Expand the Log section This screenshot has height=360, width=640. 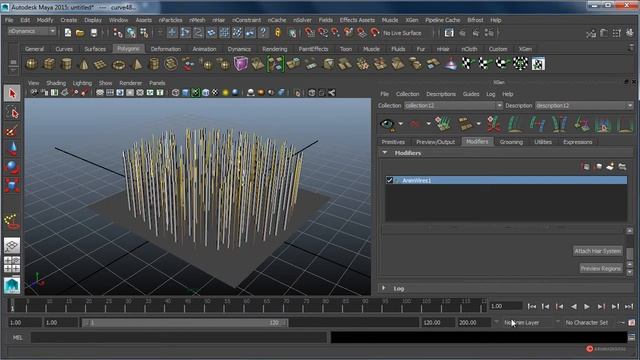point(384,288)
